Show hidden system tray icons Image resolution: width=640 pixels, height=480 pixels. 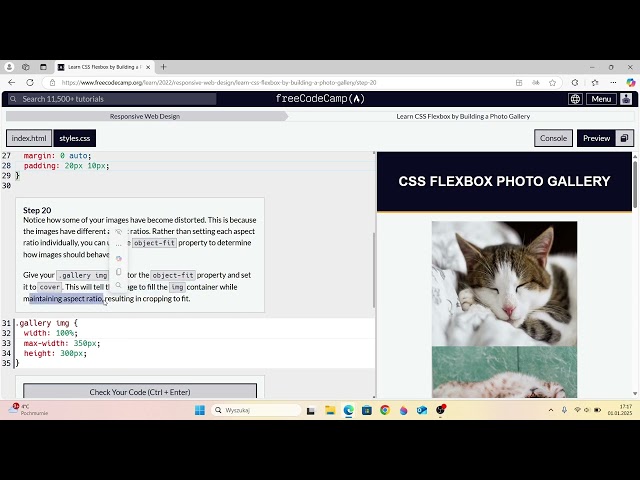click(551, 410)
